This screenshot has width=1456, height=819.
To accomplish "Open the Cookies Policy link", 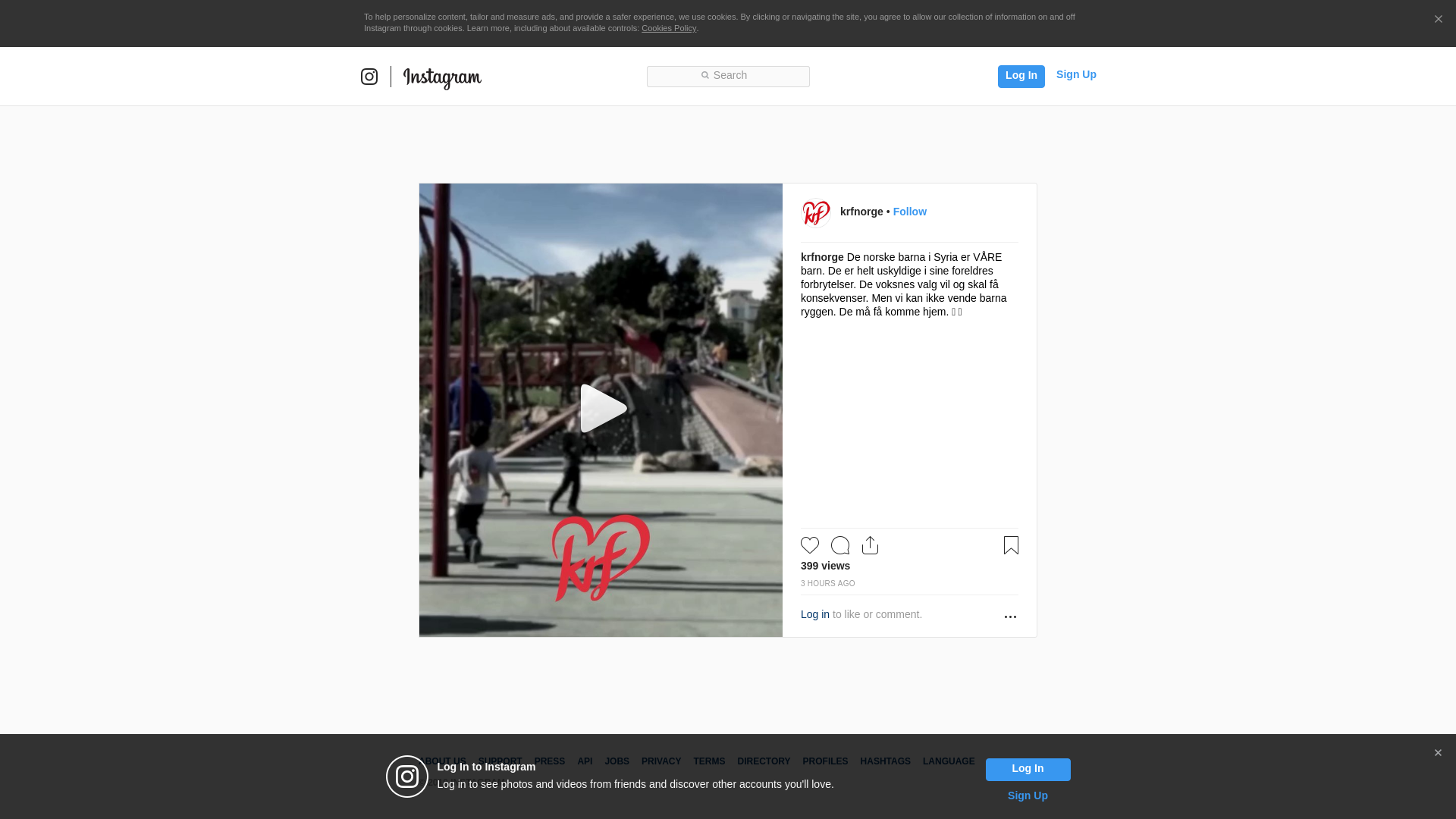I will [669, 28].
